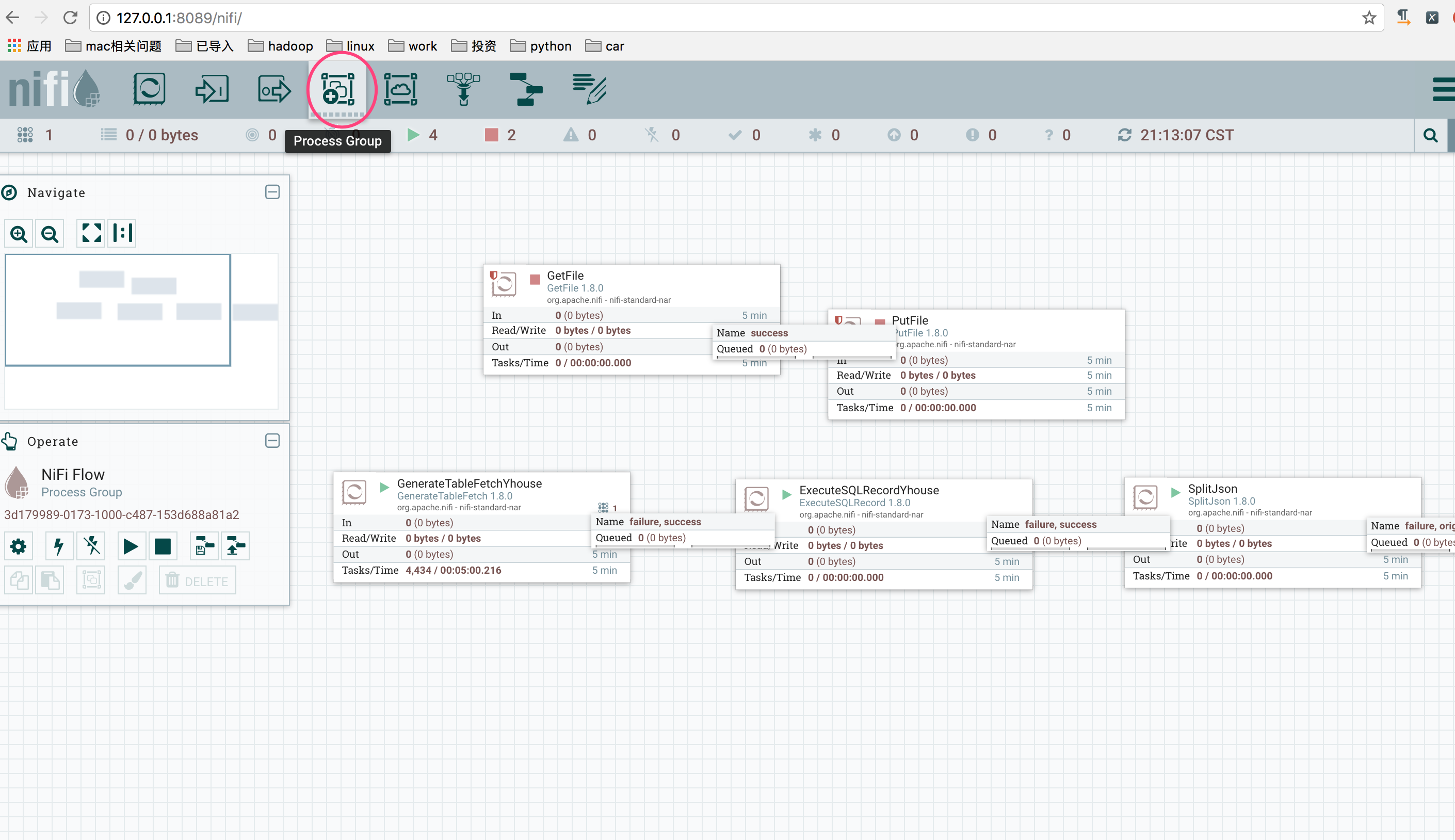Click the Group button in Operate
This screenshot has width=1455, height=840.
pyautogui.click(x=91, y=580)
